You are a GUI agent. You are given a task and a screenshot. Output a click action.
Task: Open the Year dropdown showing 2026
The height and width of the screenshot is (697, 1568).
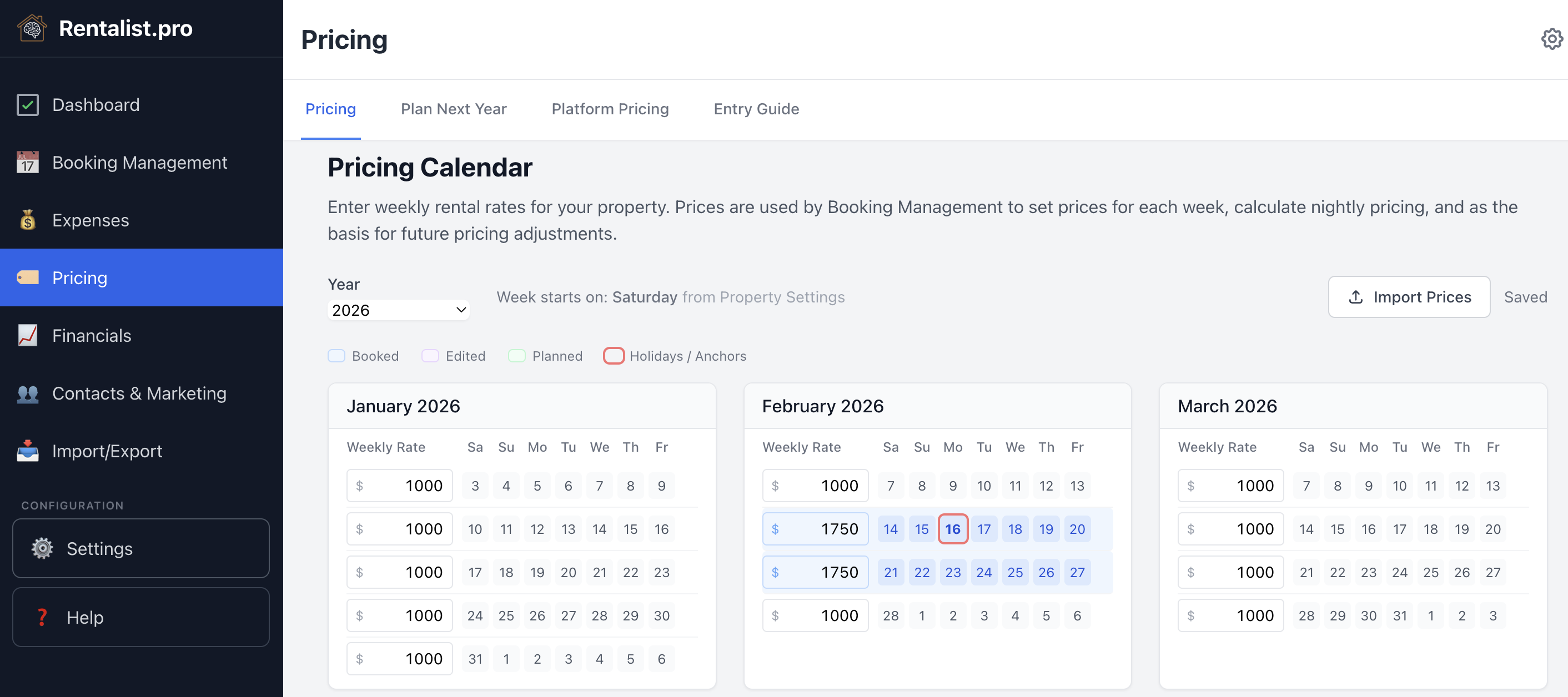pyautogui.click(x=398, y=310)
